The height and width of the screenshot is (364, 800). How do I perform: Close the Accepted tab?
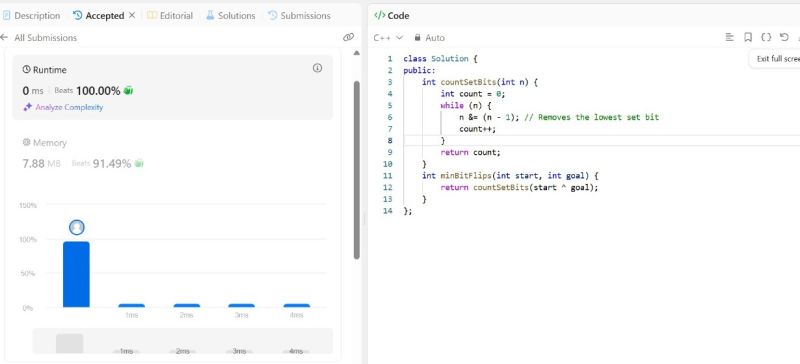132,15
